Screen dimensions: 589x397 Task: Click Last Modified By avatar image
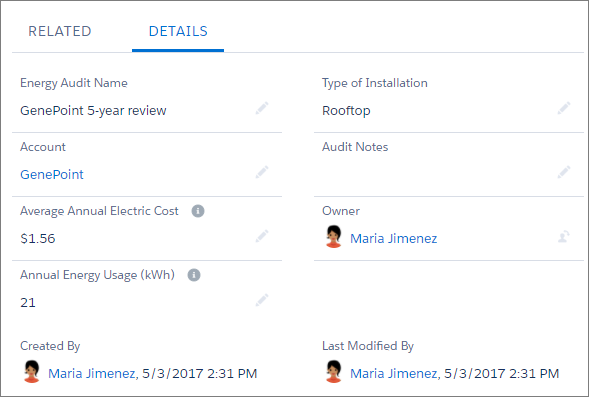click(334, 371)
